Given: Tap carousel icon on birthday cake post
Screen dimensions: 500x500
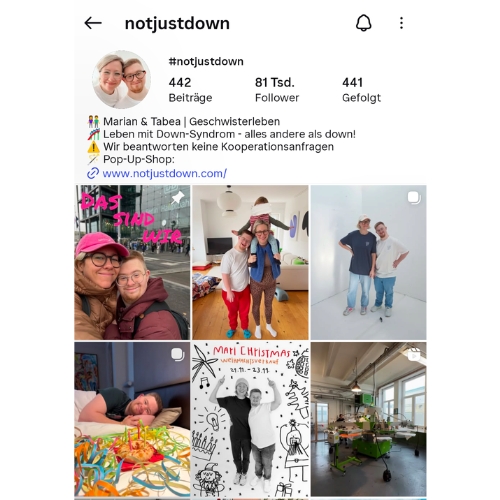Looking at the screenshot, I should [x=178, y=354].
